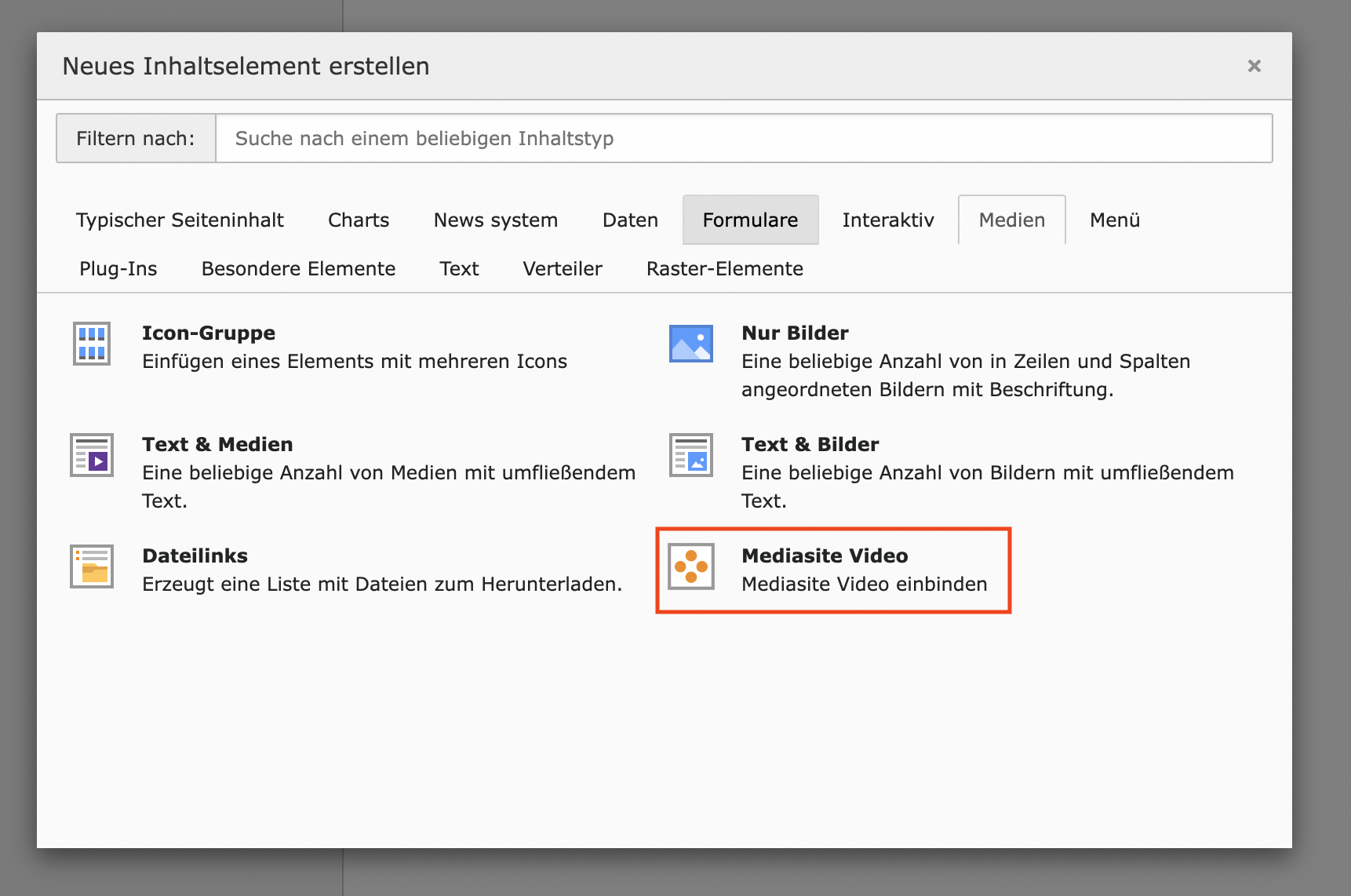Viewport: 1351px width, 896px height.
Task: Focus the content type search field
Action: pyautogui.click(x=743, y=139)
